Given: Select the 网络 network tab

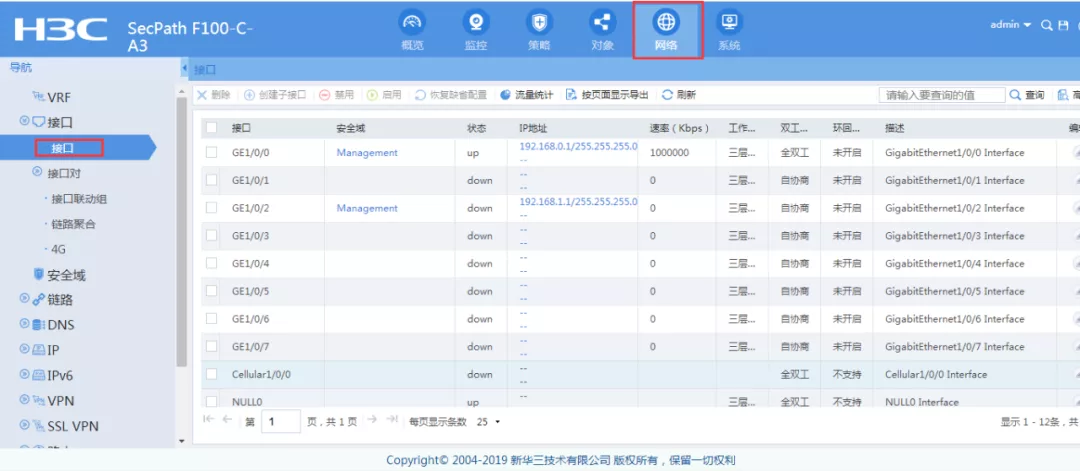Looking at the screenshot, I should click(667, 30).
